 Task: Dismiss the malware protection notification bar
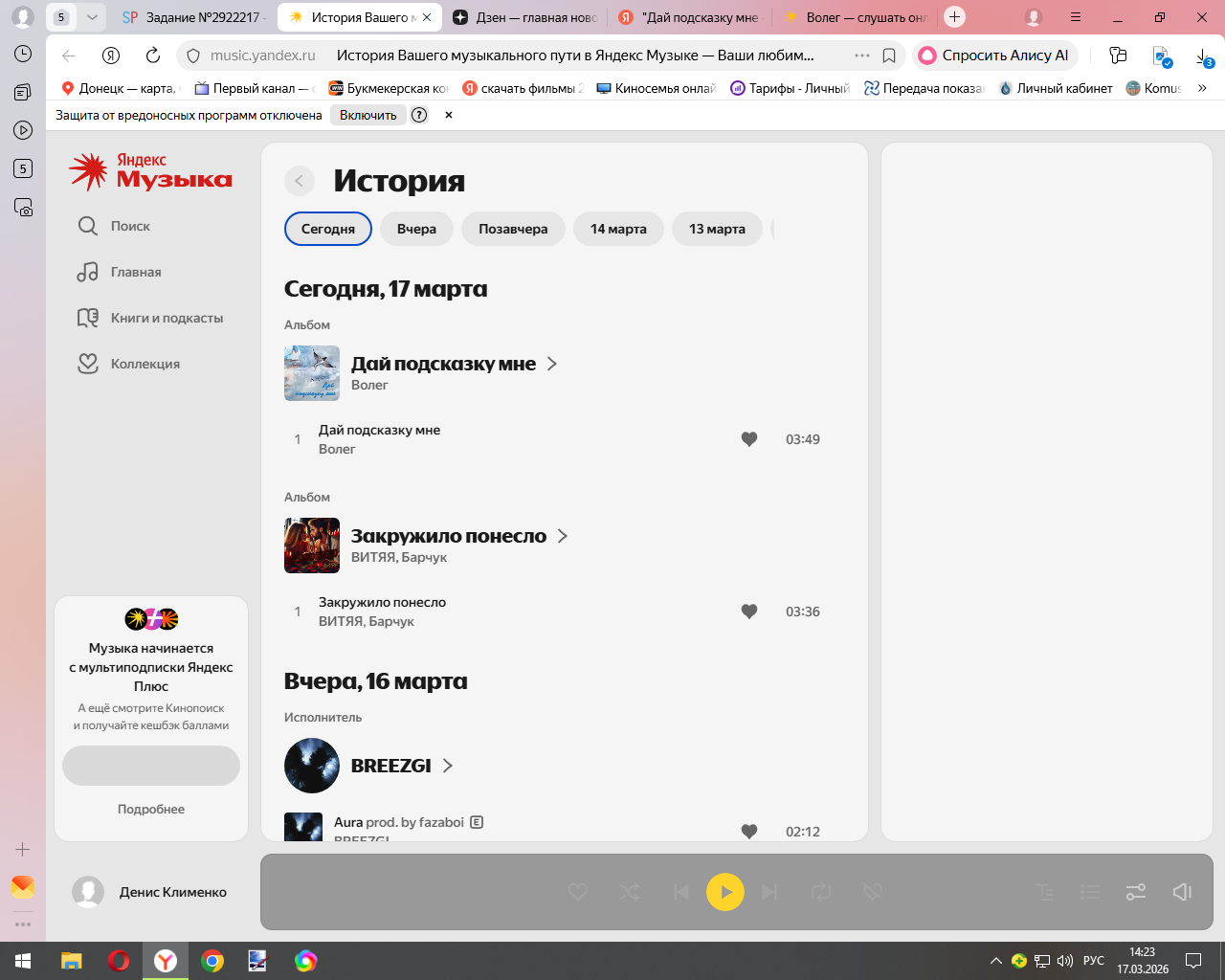[449, 115]
